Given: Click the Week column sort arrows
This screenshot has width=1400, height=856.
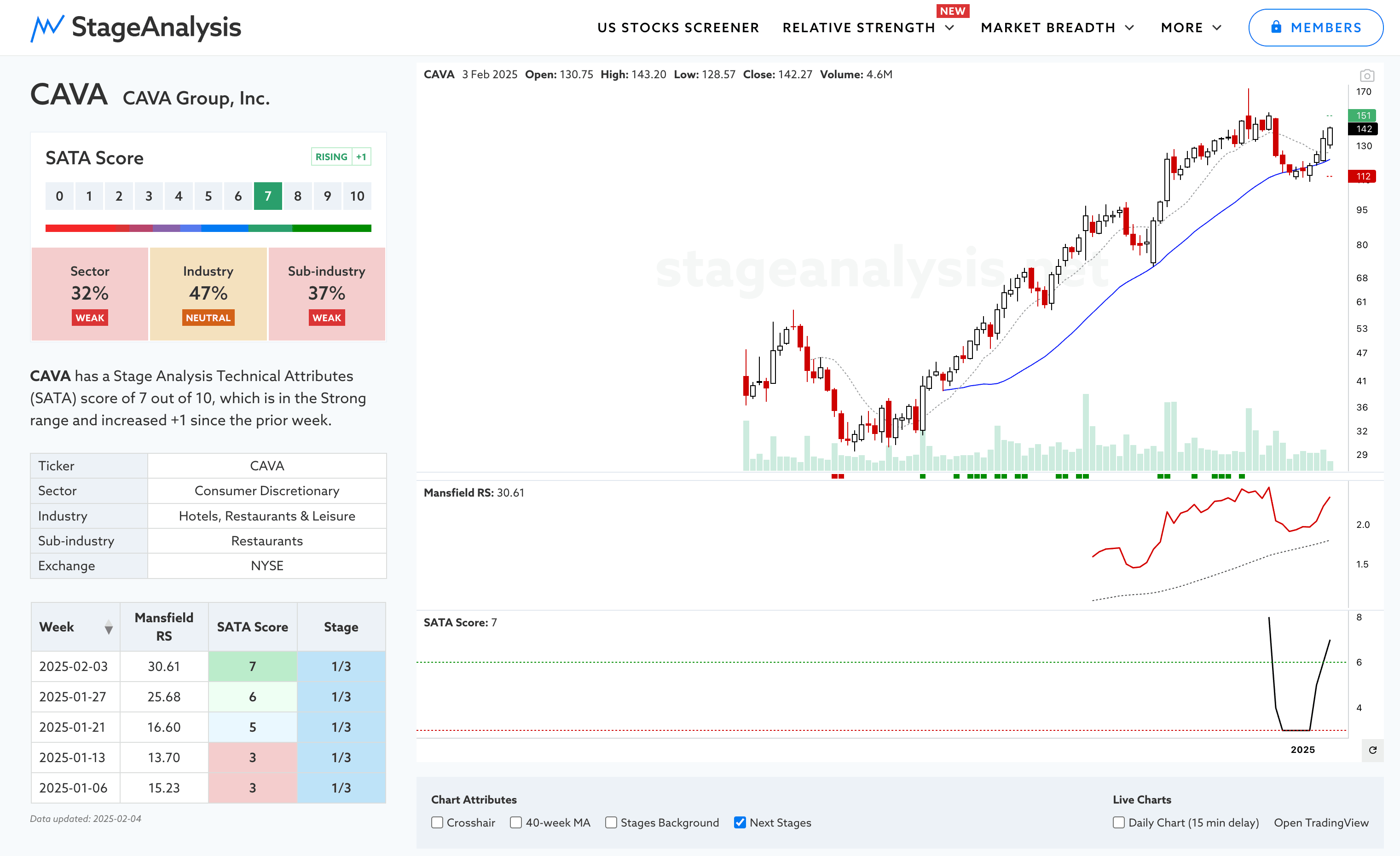Looking at the screenshot, I should [109, 628].
